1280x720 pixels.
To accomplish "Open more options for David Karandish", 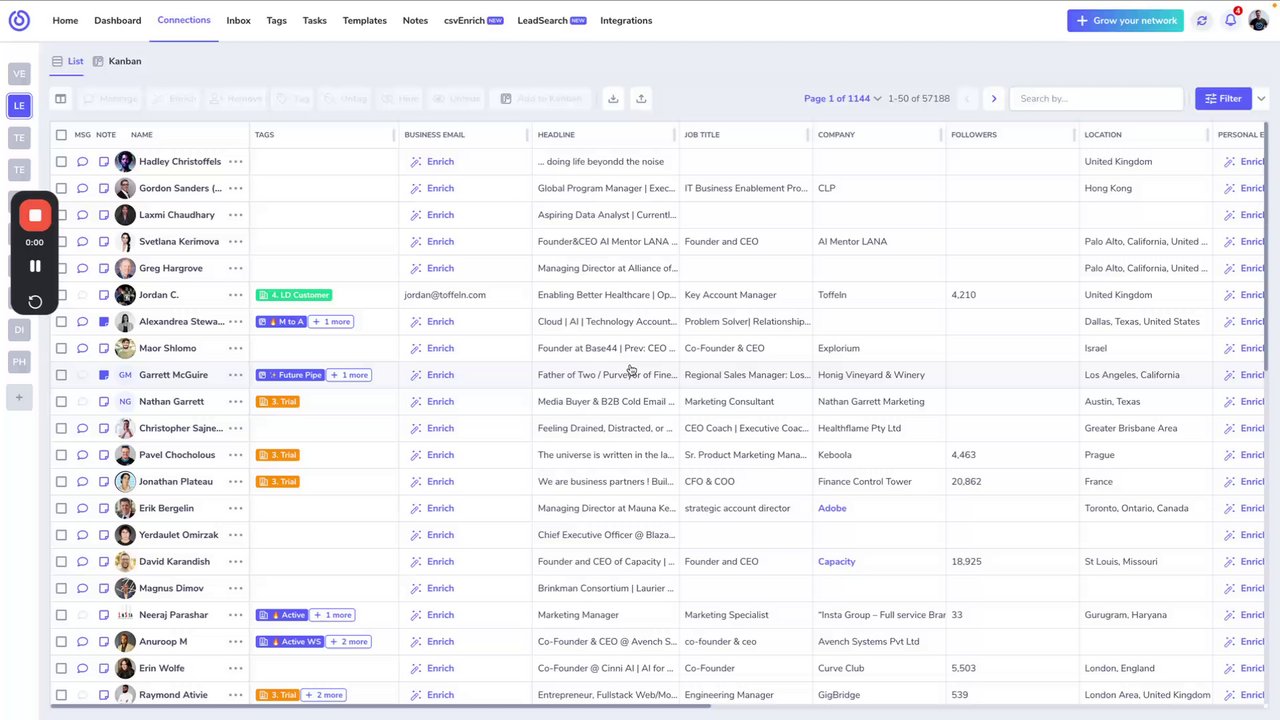I will point(235,561).
